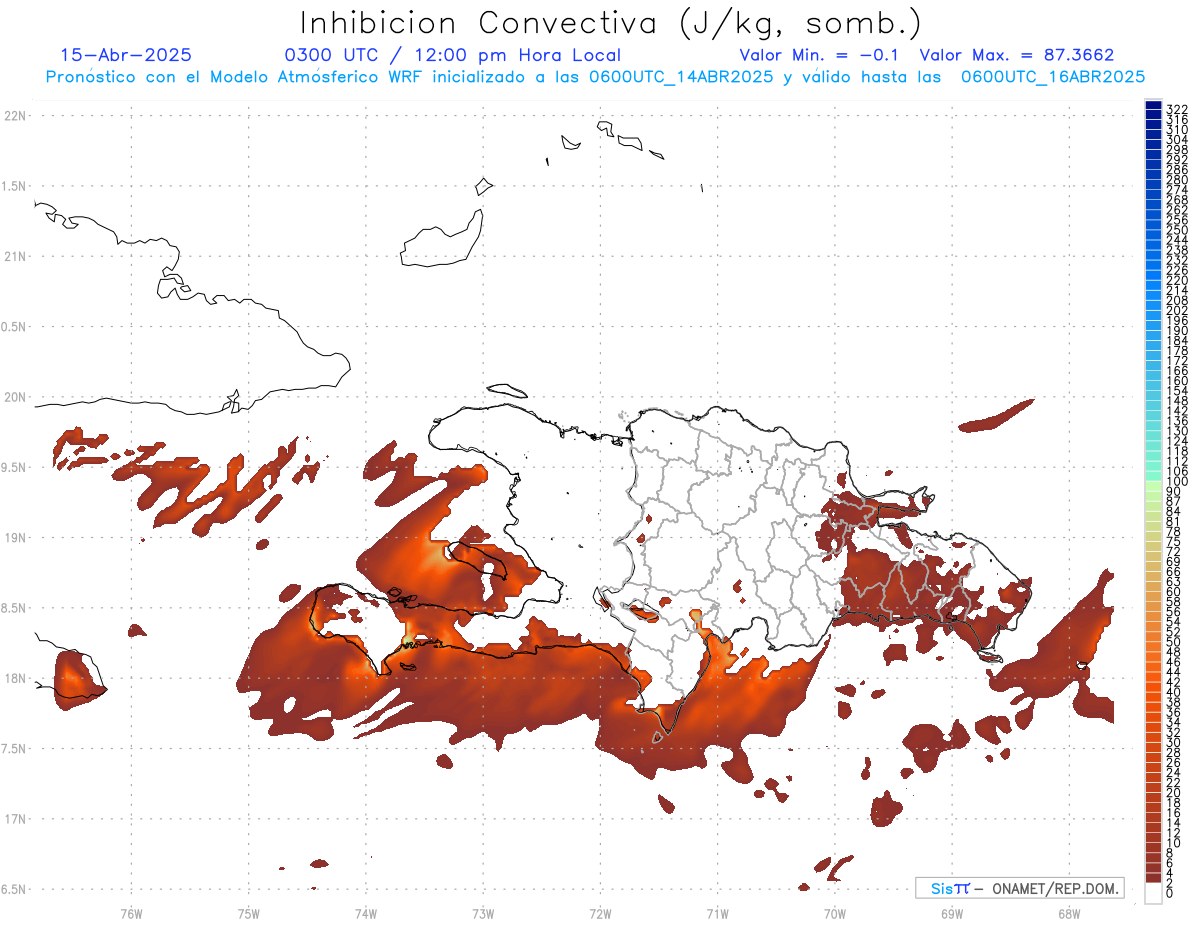Screen dimensions: 1200x927
Task: Click the colorbar value '100'
Action: point(1176,482)
